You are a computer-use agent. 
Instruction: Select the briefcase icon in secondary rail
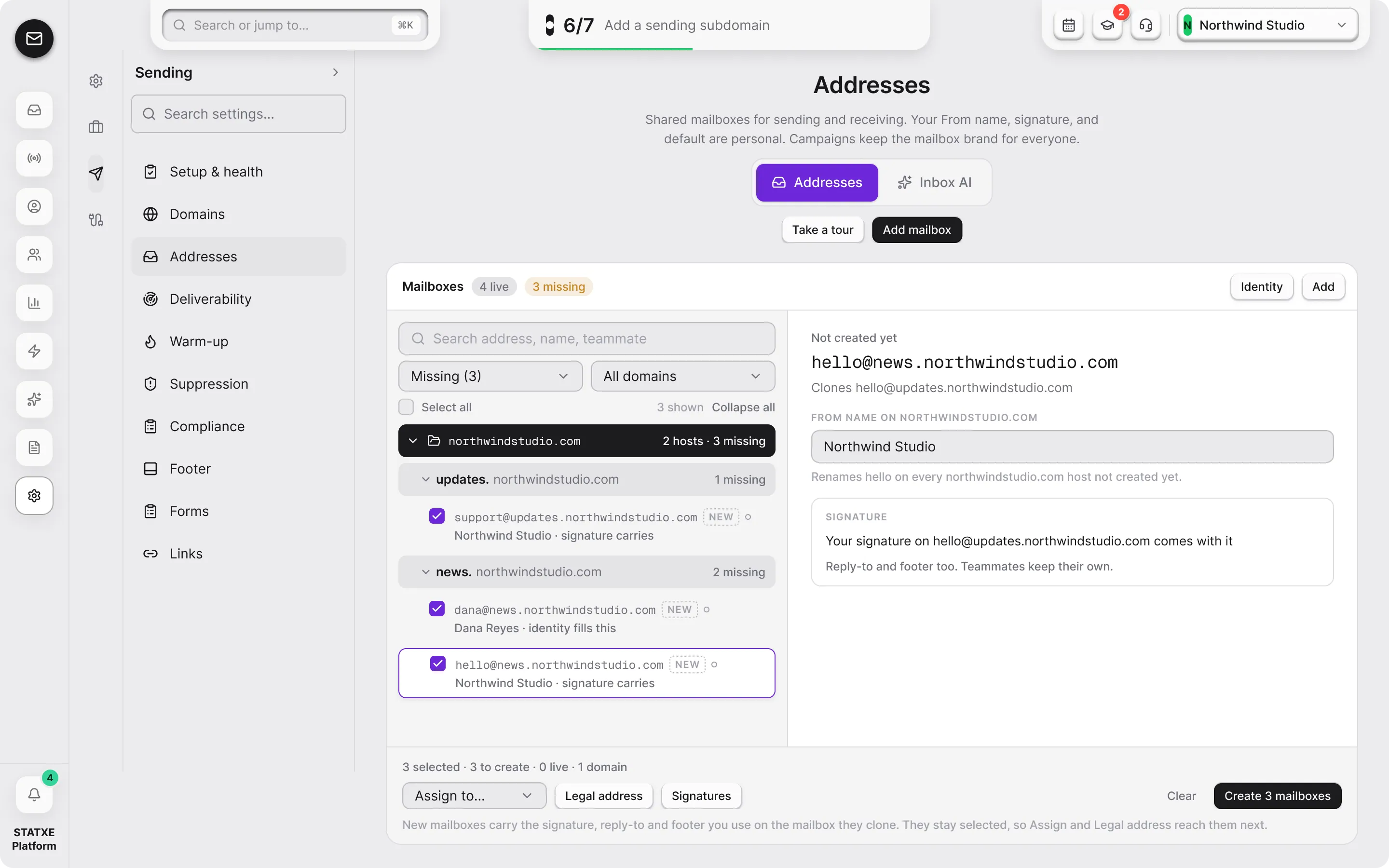96,127
